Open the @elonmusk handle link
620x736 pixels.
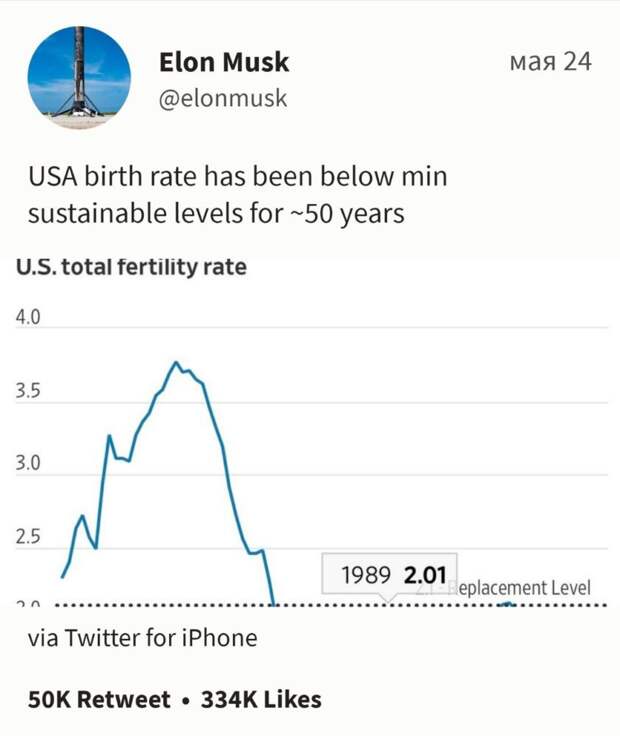[222, 98]
